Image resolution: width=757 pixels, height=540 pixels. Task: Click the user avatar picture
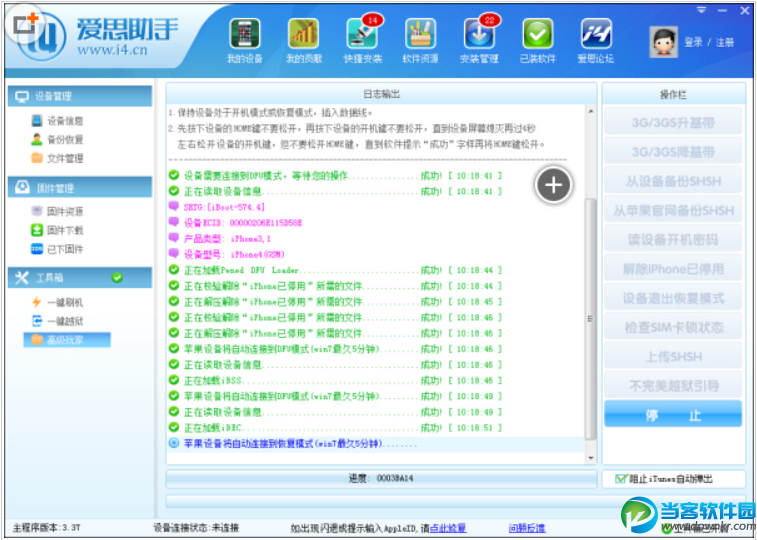[662, 42]
